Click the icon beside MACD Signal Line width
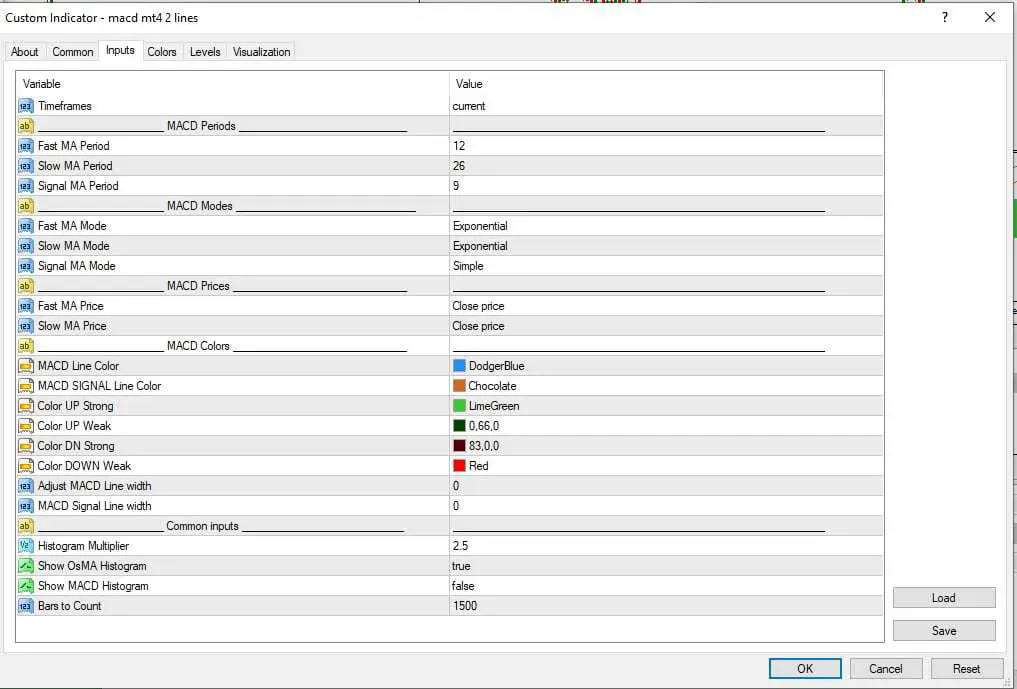Image resolution: width=1017 pixels, height=689 pixels. click(x=25, y=506)
